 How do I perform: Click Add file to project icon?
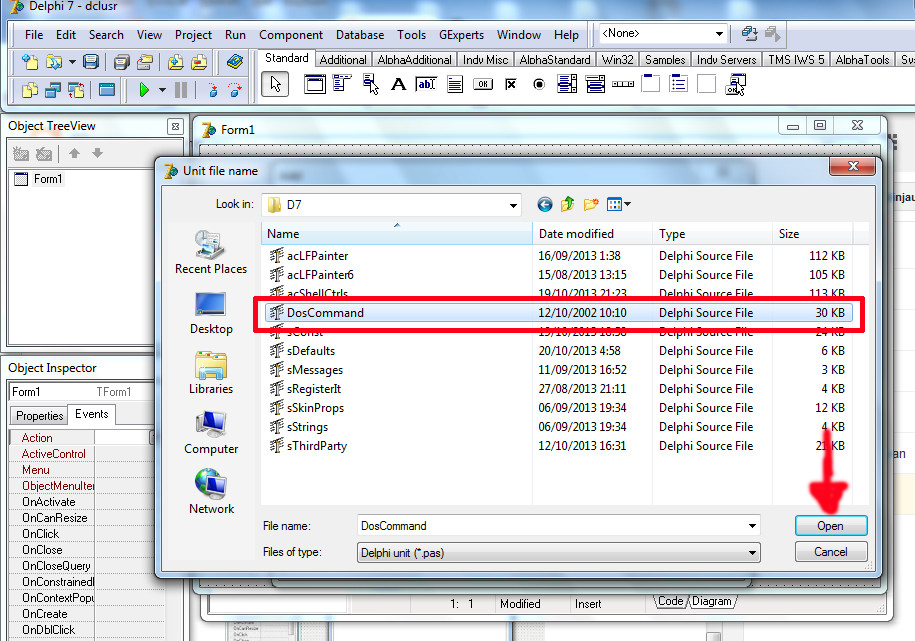(x=176, y=62)
